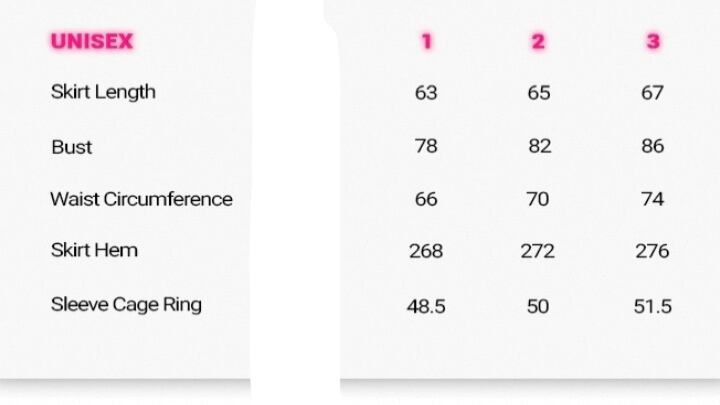Image resolution: width=720 pixels, height=405 pixels.
Task: Select the skirt hem value 268
Action: 426,251
